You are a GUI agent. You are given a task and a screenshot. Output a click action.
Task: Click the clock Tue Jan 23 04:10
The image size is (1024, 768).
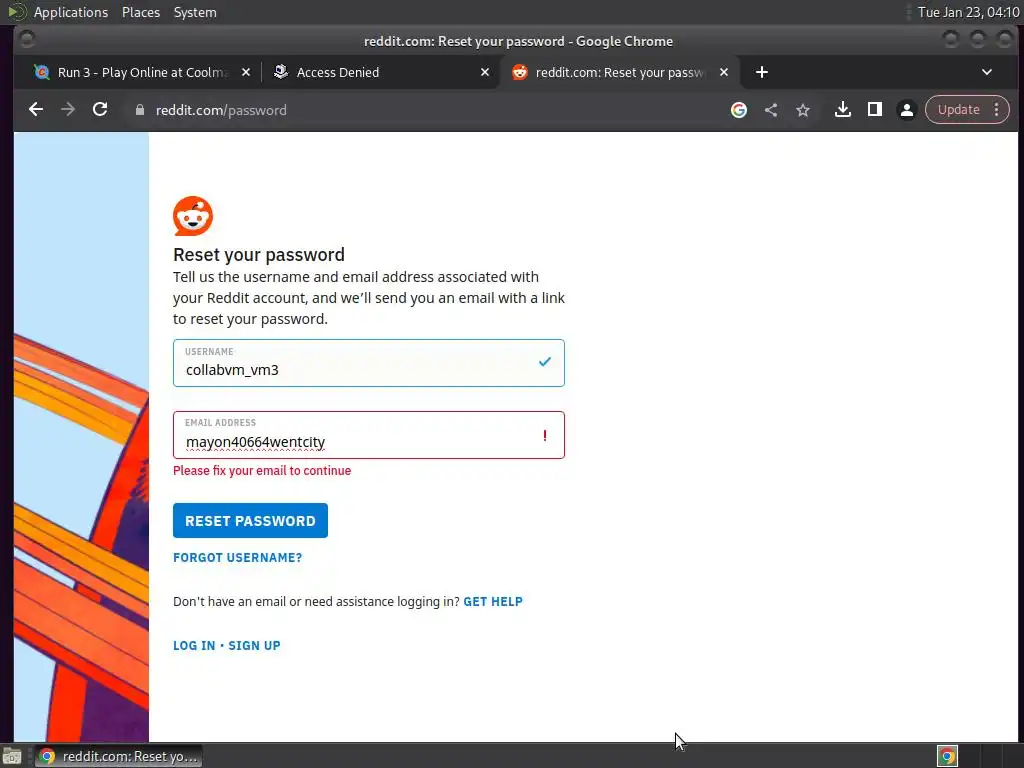(968, 12)
